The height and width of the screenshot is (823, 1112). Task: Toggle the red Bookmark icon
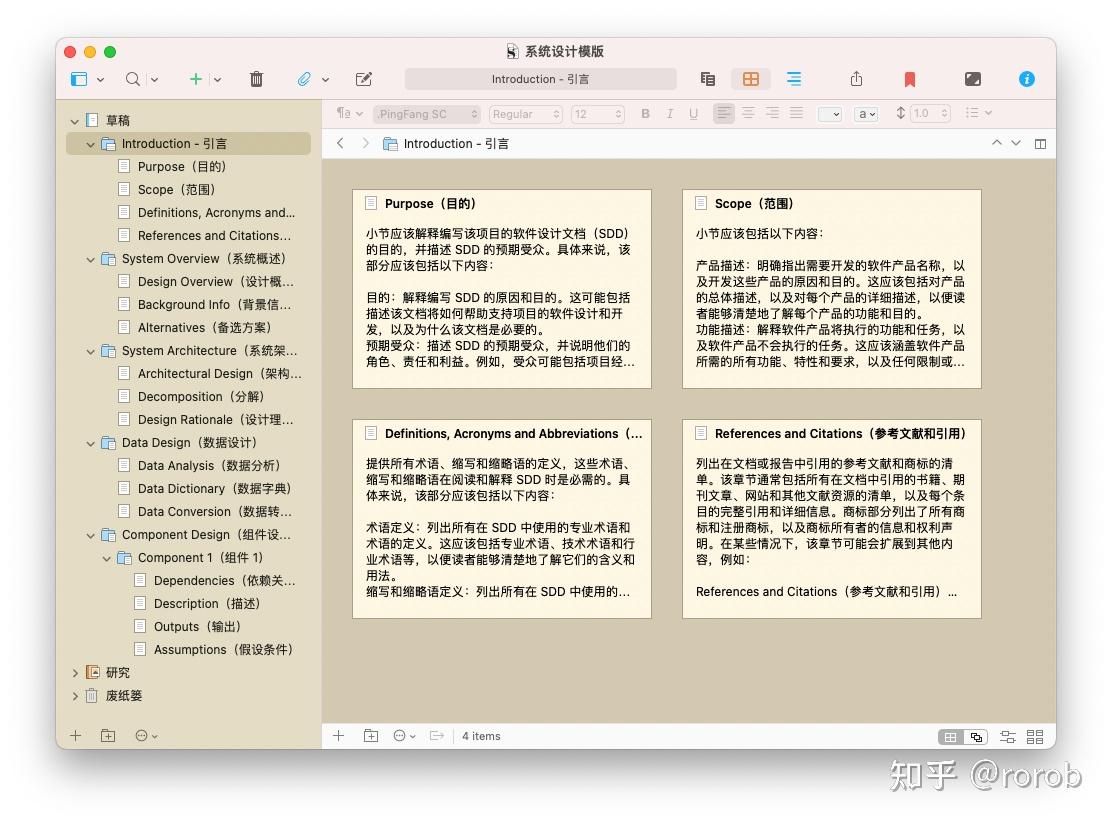coord(910,79)
